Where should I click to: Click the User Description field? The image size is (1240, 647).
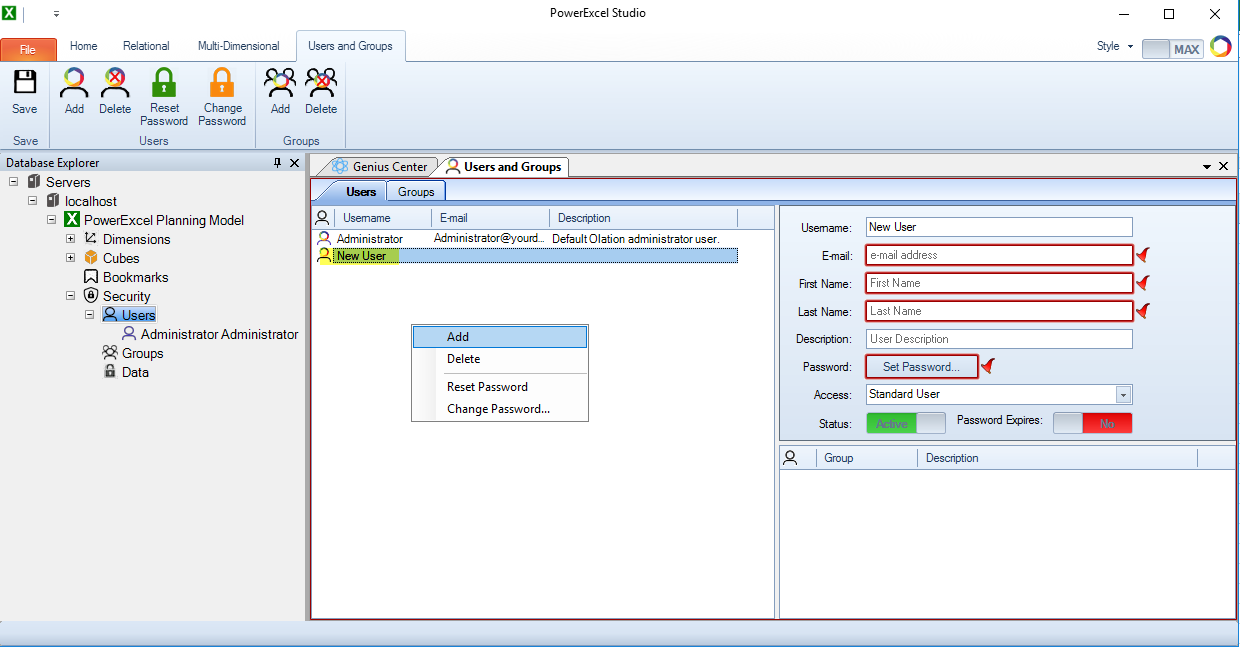click(999, 339)
